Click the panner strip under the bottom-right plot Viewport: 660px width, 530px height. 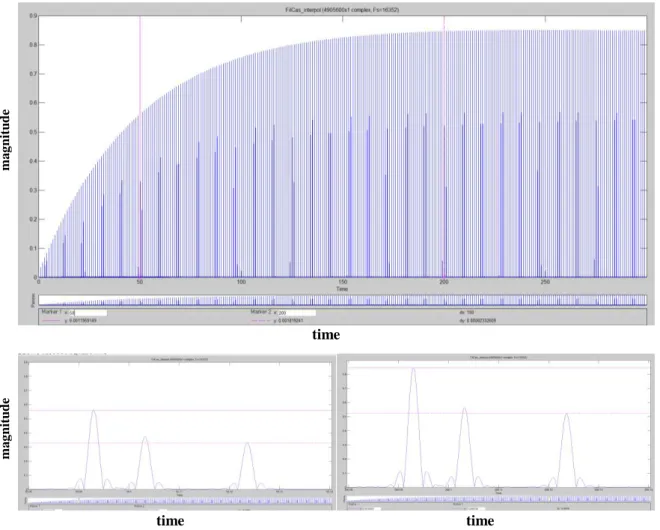pyautogui.click(x=499, y=499)
